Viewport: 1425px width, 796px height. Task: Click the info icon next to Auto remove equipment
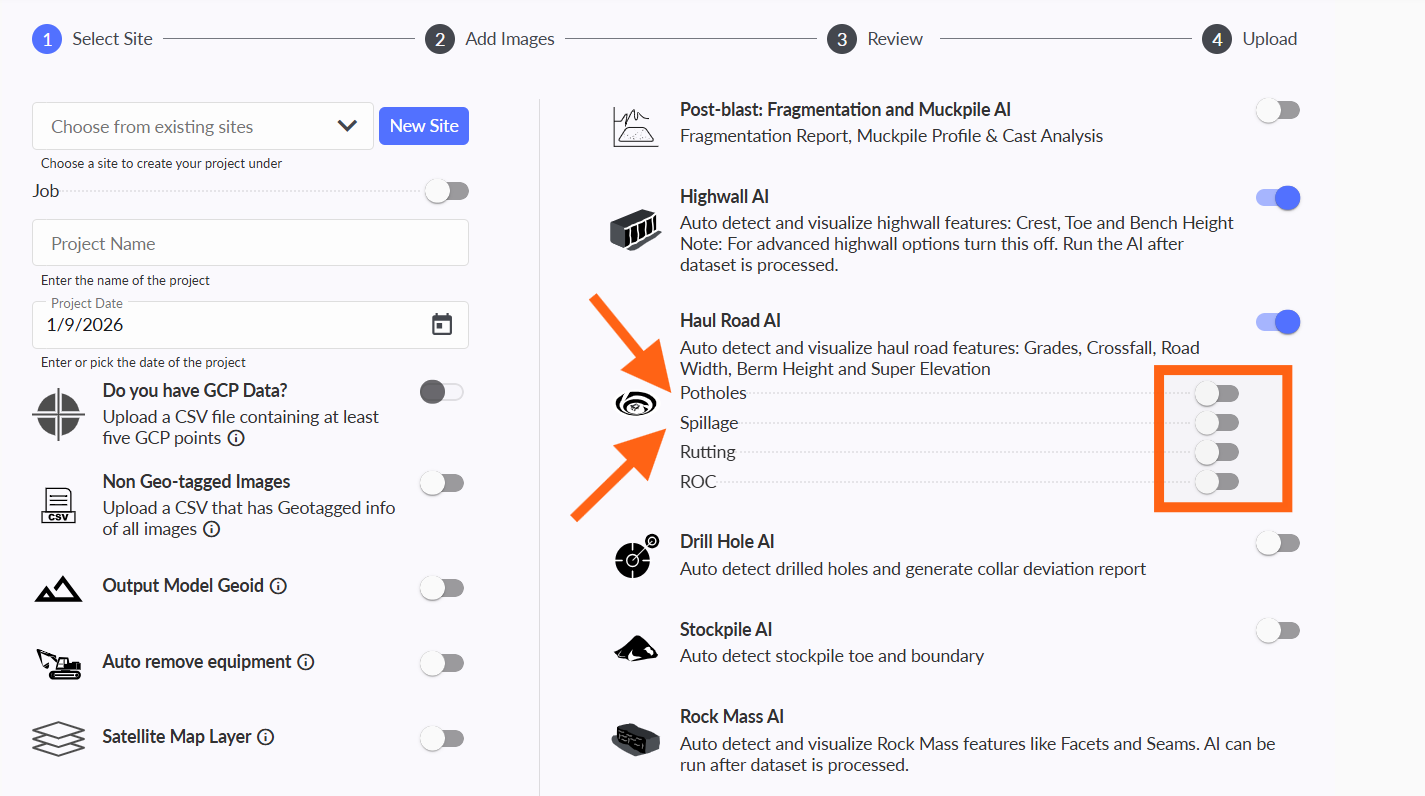point(306,662)
